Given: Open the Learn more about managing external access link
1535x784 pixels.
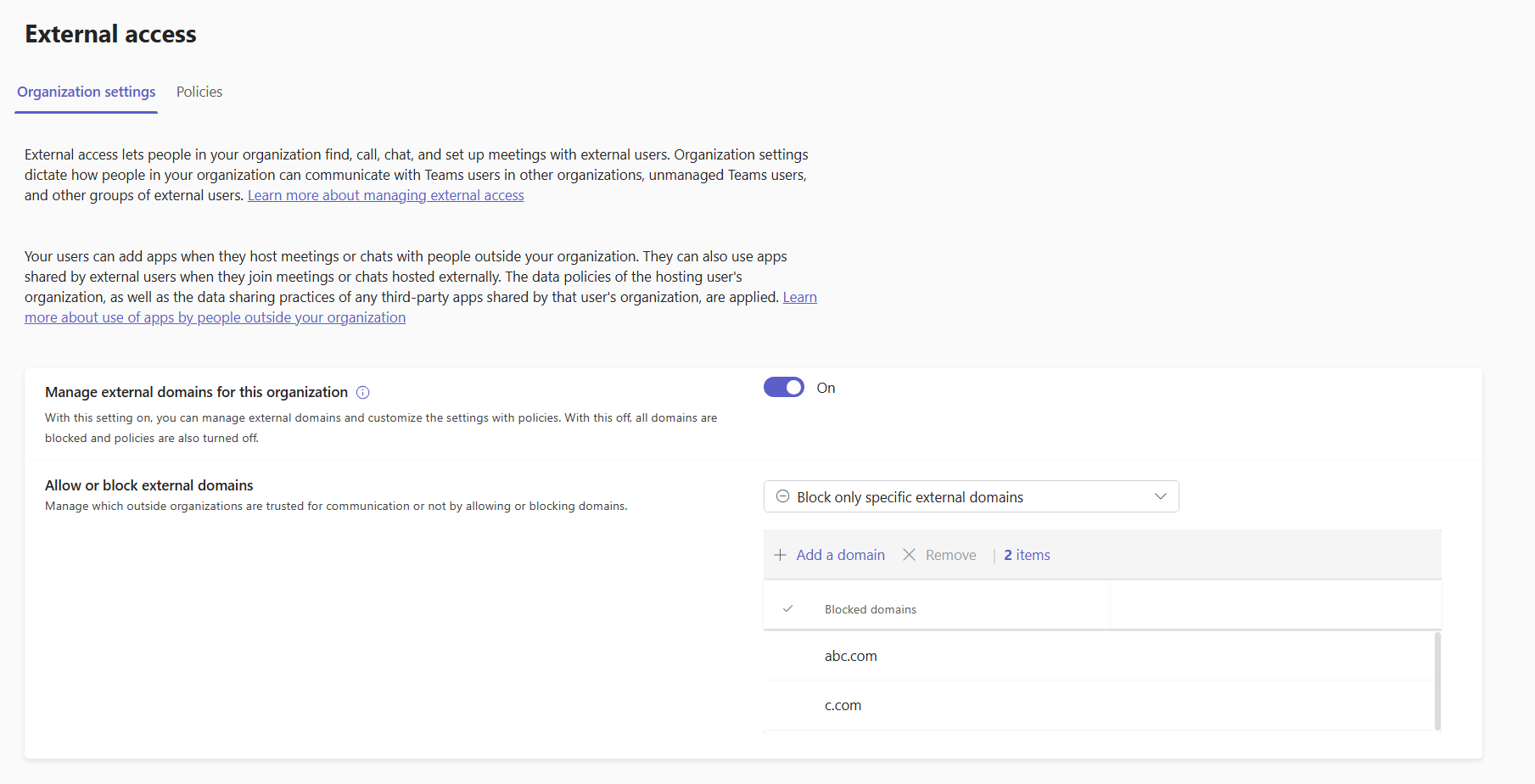Looking at the screenshot, I should (x=385, y=195).
